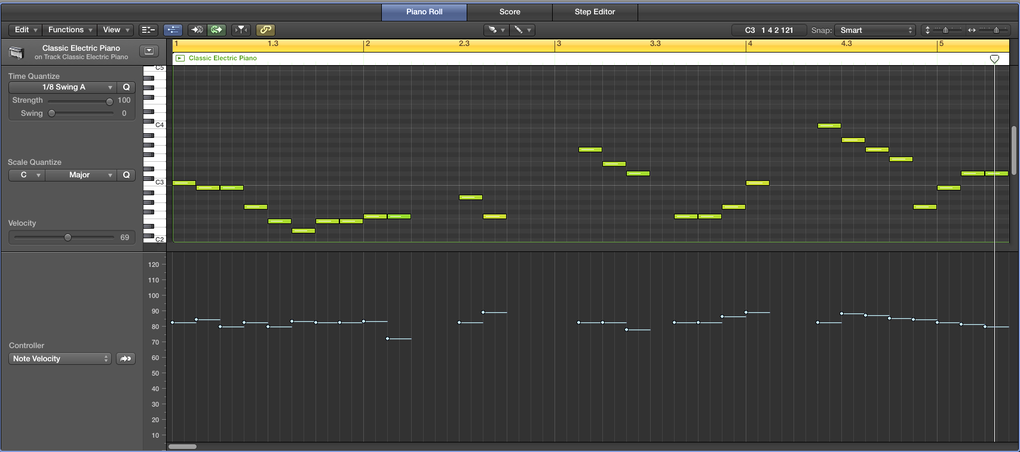Toggle the yellow Link button
This screenshot has width=1020, height=452.
click(x=265, y=30)
